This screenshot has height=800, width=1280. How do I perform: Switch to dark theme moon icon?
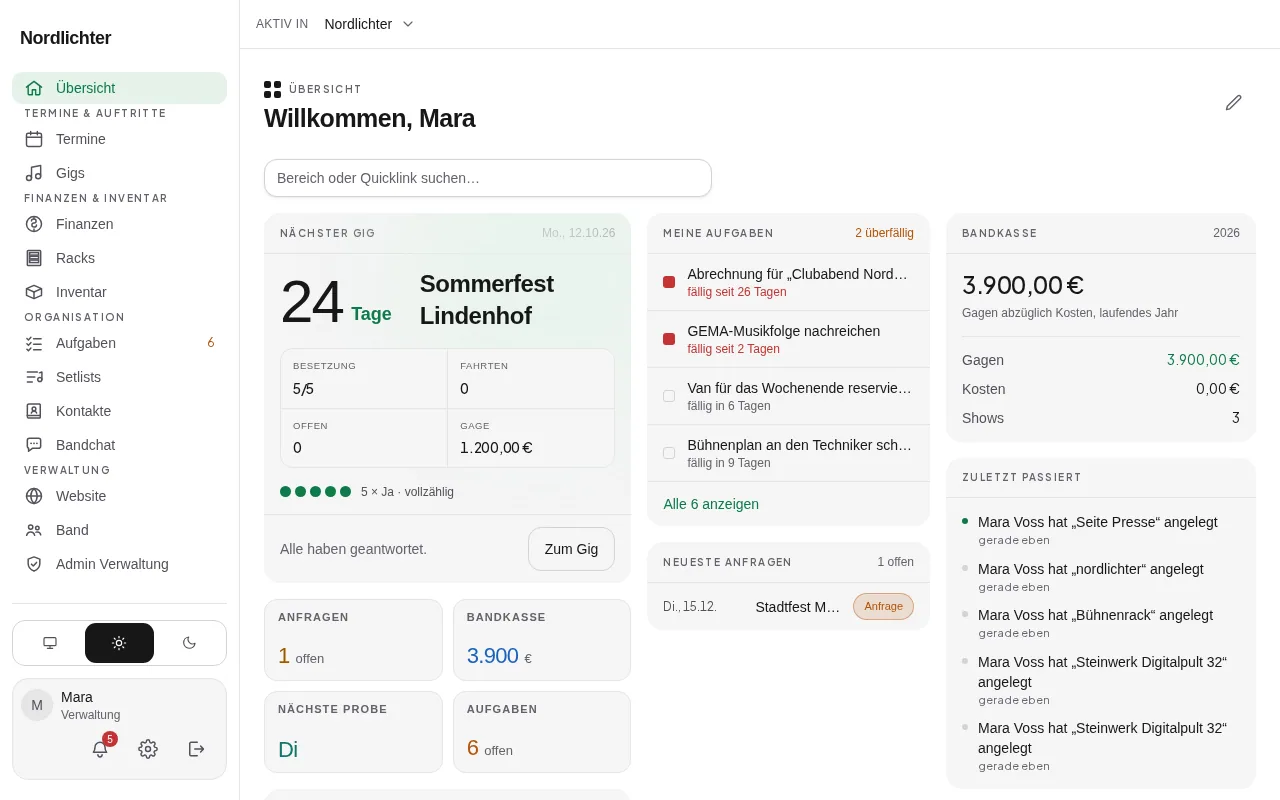tap(189, 643)
